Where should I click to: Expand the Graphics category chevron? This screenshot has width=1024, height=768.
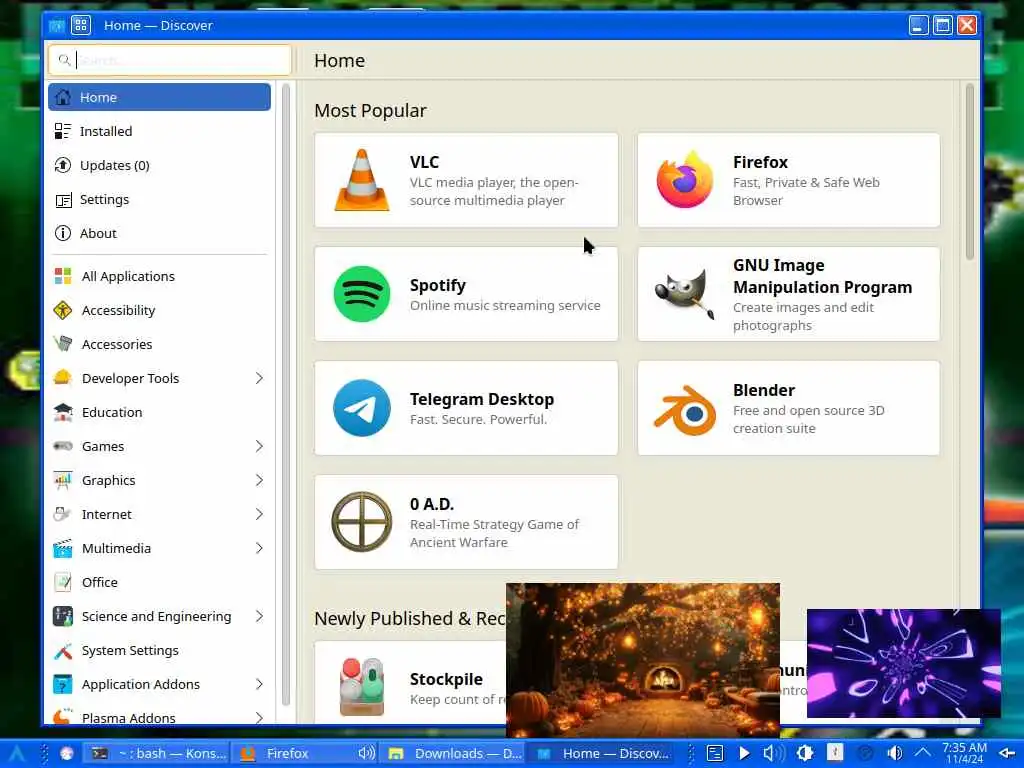click(x=259, y=480)
